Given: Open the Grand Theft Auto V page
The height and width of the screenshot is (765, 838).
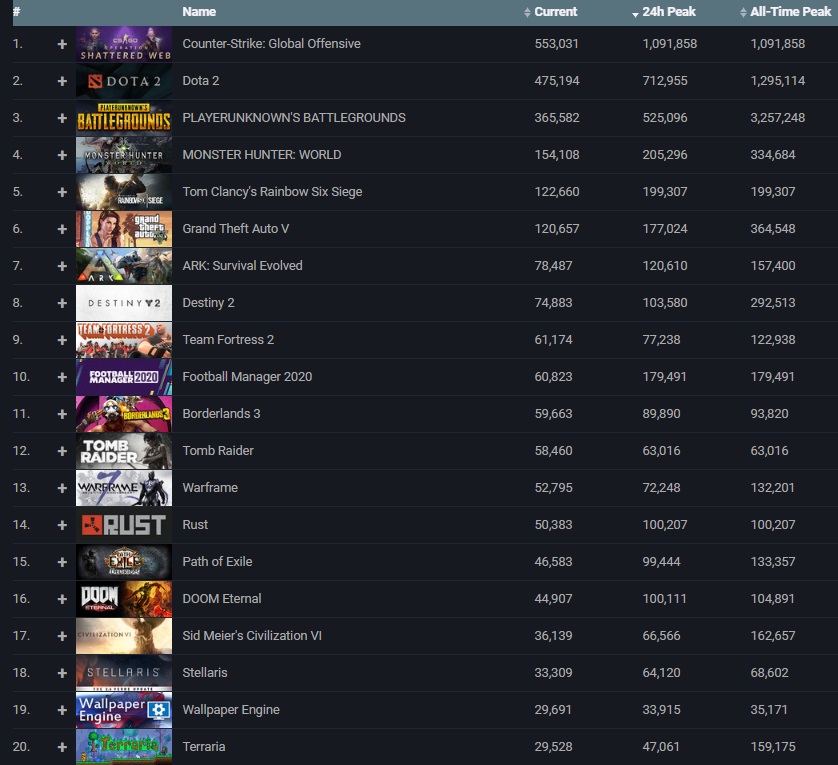Looking at the screenshot, I should pos(236,228).
